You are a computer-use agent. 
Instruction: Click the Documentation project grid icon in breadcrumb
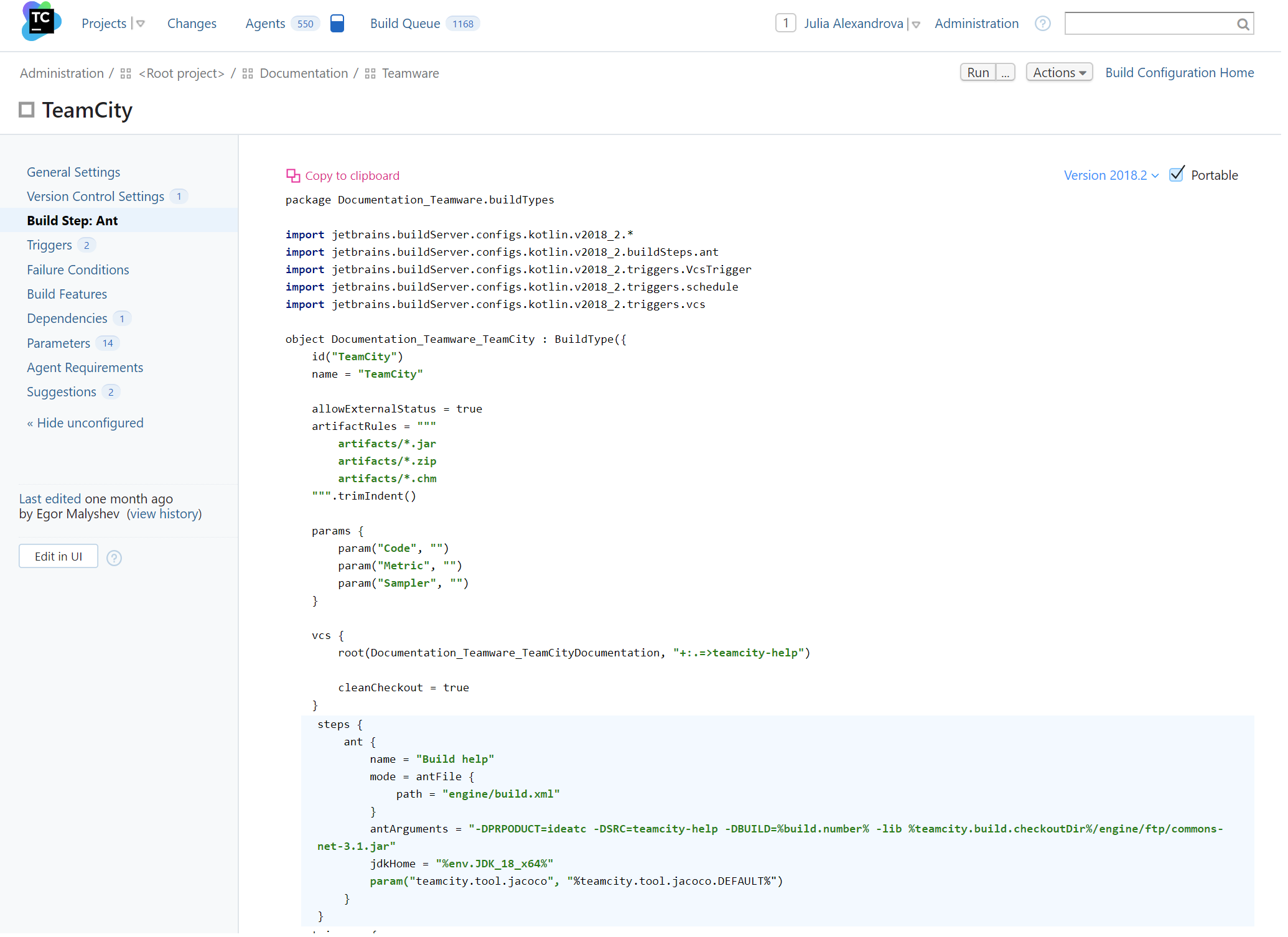(249, 74)
